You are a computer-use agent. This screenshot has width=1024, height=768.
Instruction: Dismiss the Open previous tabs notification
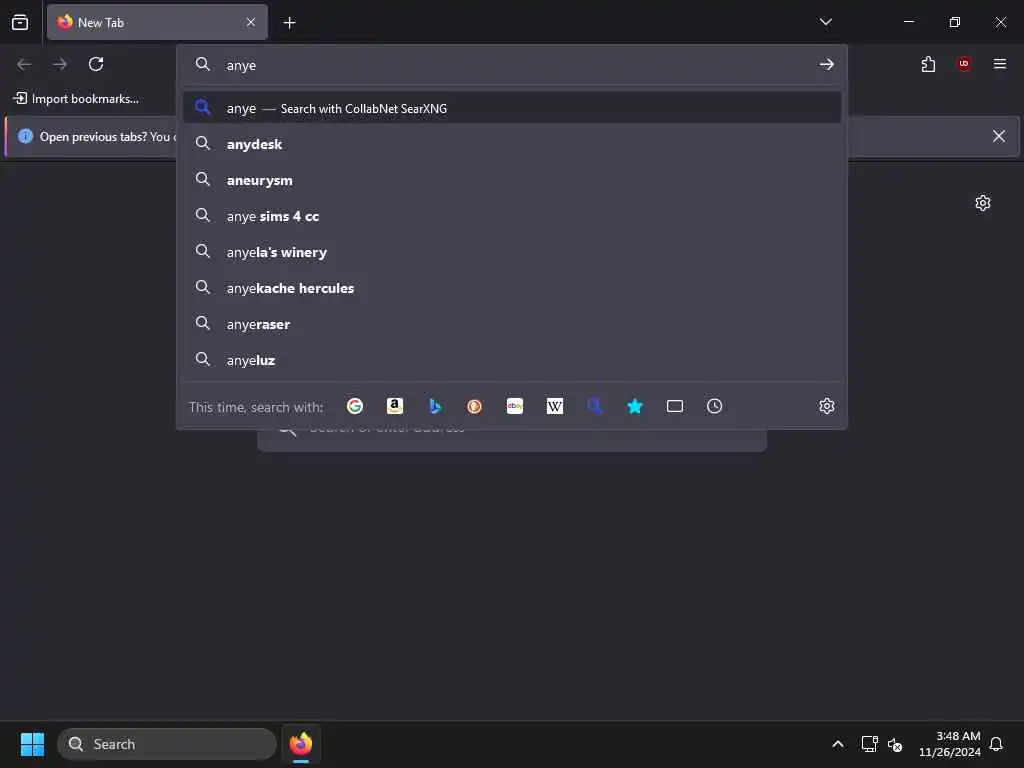tap(999, 136)
